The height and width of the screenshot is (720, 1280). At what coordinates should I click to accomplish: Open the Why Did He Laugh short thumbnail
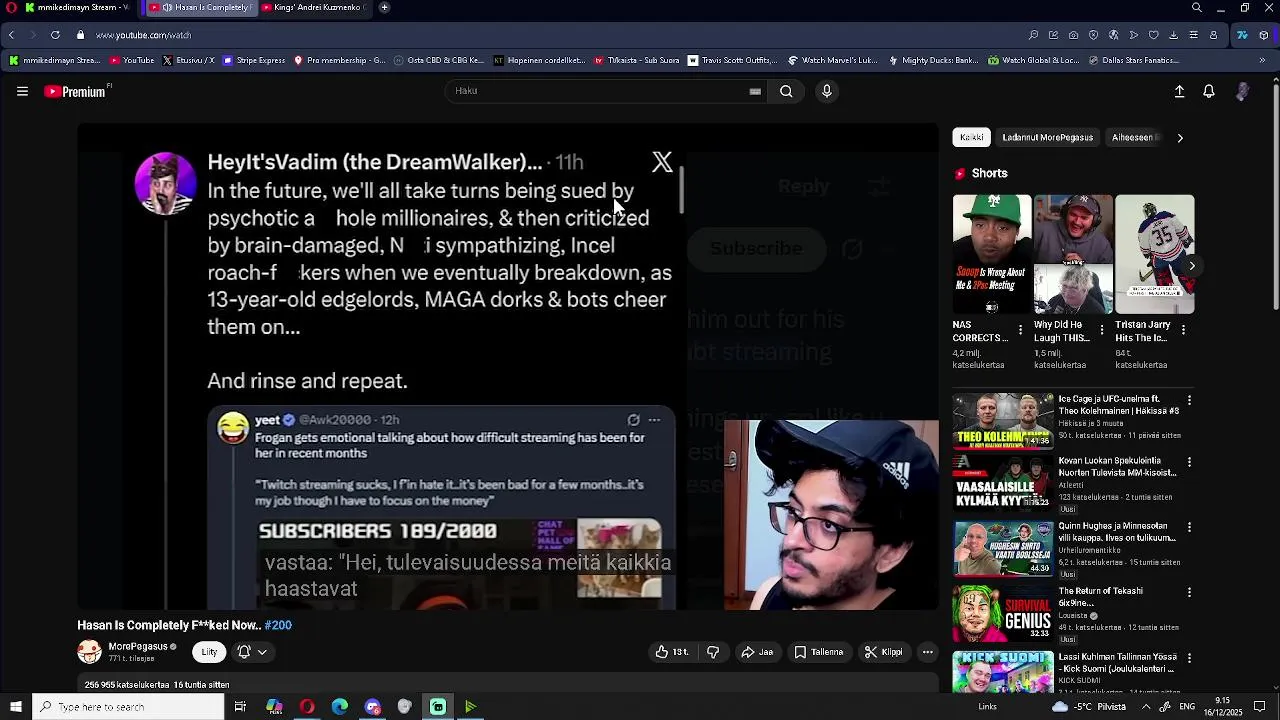[x=1073, y=254]
